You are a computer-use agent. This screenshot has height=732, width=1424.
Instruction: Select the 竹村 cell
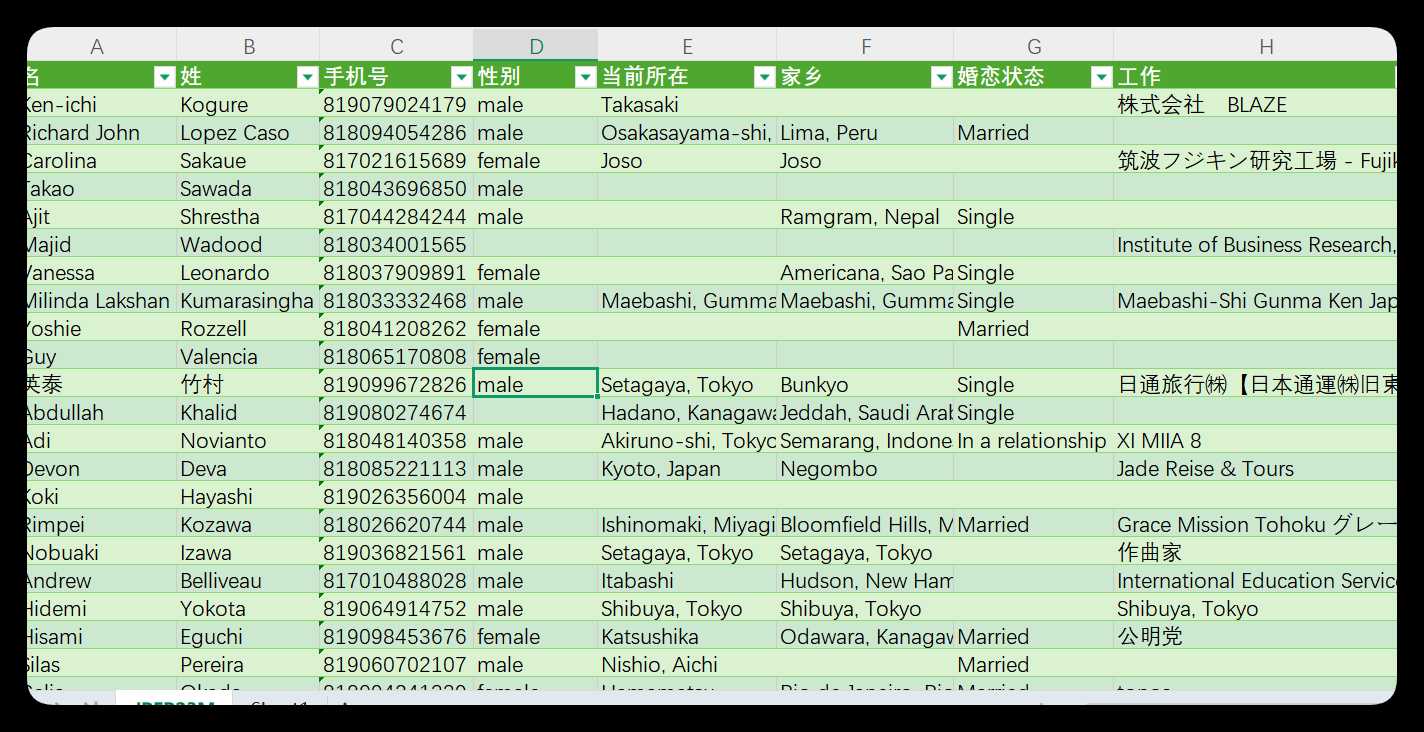point(248,384)
